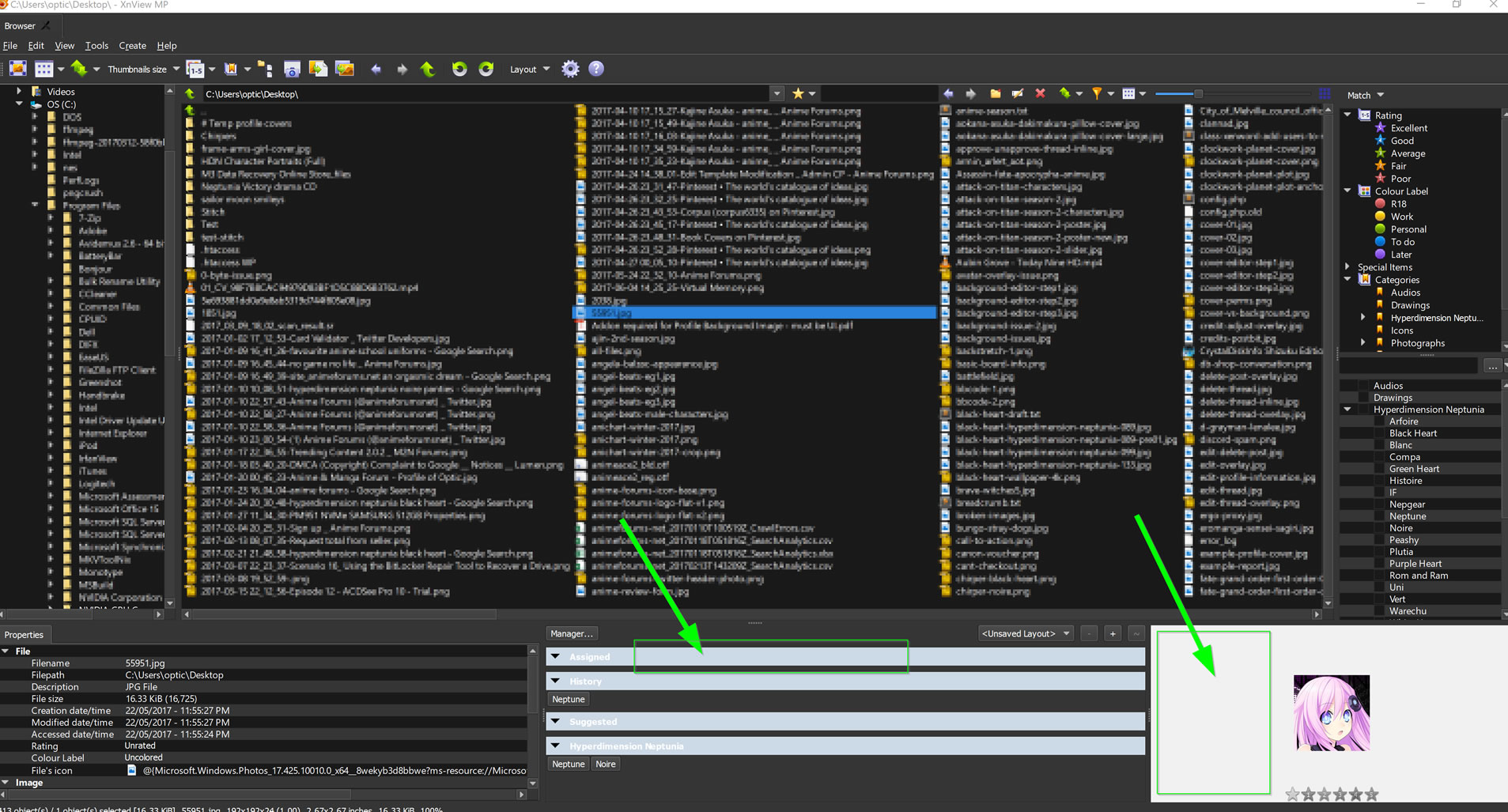Click the Manager... button

571,633
